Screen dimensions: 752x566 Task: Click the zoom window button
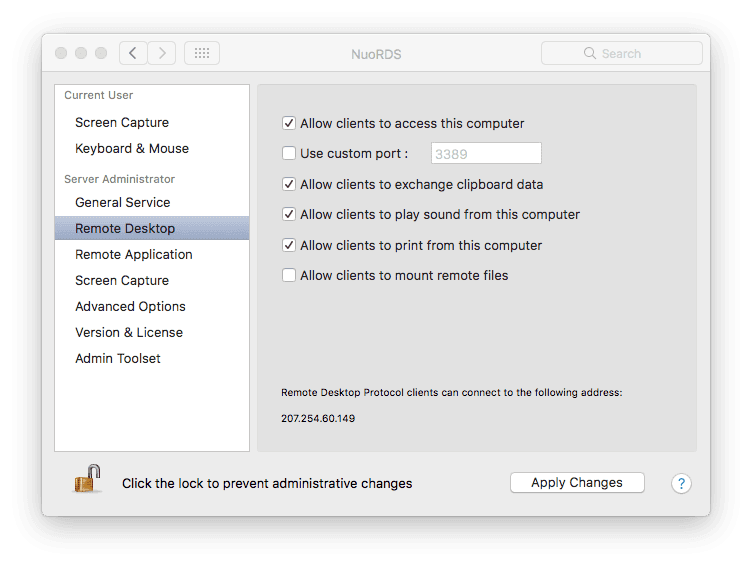101,53
